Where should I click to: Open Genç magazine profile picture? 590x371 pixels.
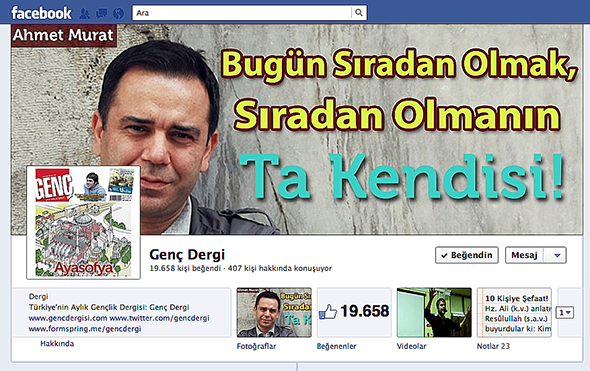coord(84,222)
